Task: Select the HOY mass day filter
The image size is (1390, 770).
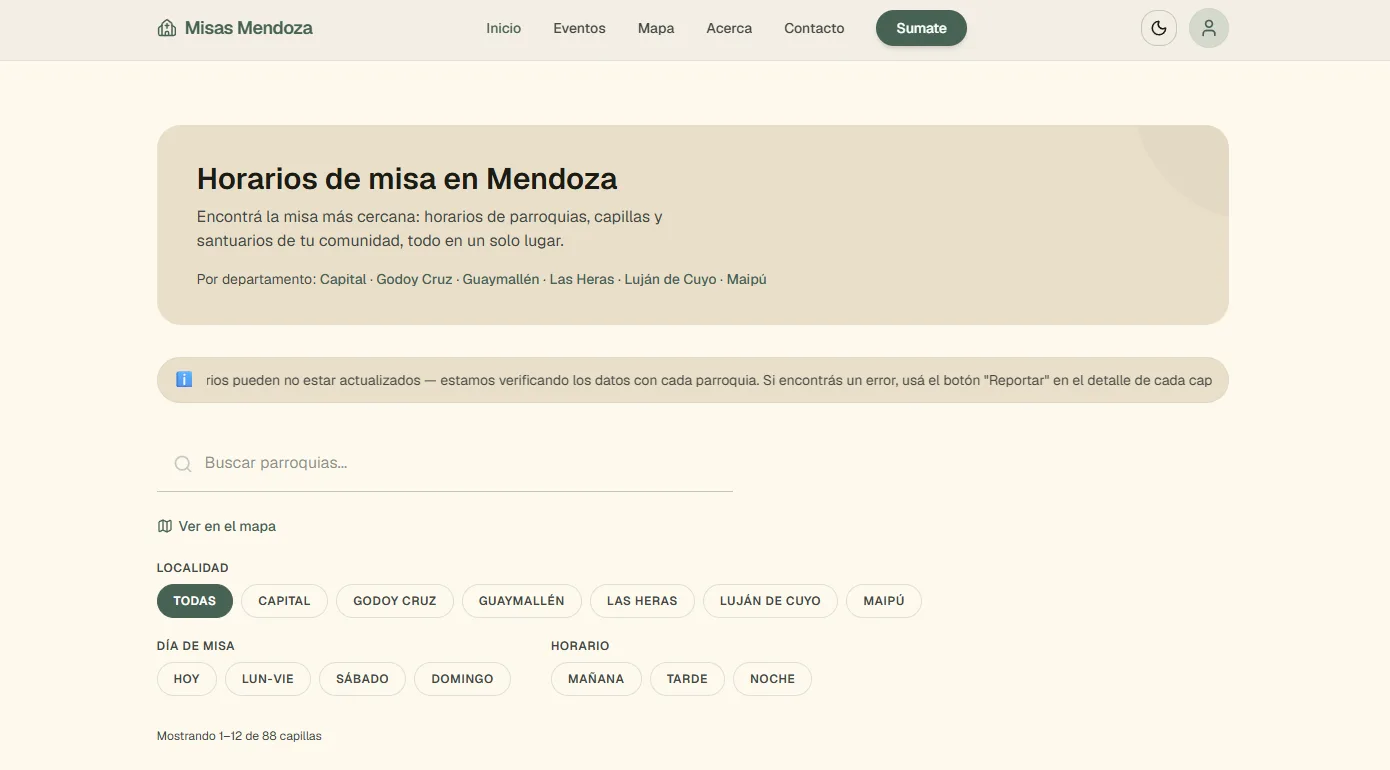Action: [x=187, y=678]
